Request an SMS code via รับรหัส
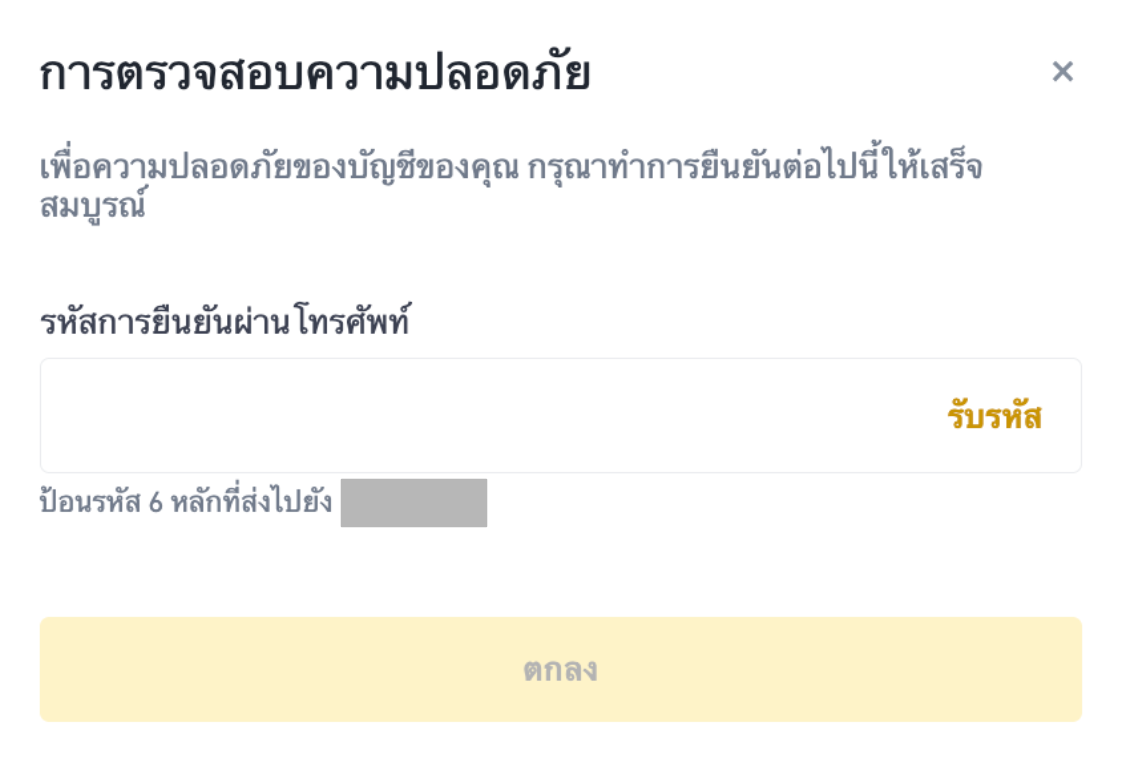The height and width of the screenshot is (762, 1140). [x=994, y=416]
